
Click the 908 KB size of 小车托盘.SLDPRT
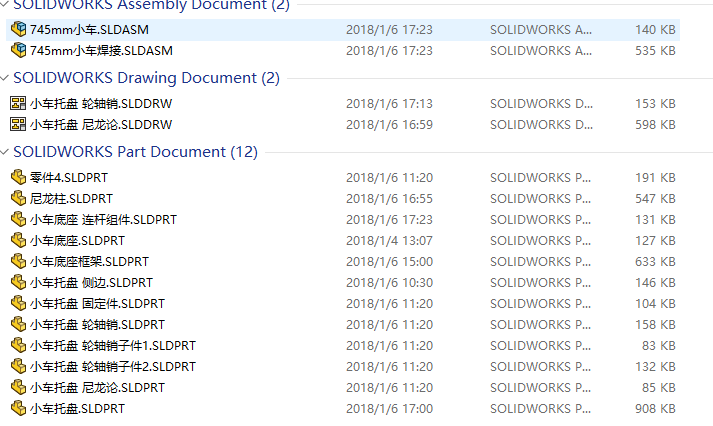point(655,408)
